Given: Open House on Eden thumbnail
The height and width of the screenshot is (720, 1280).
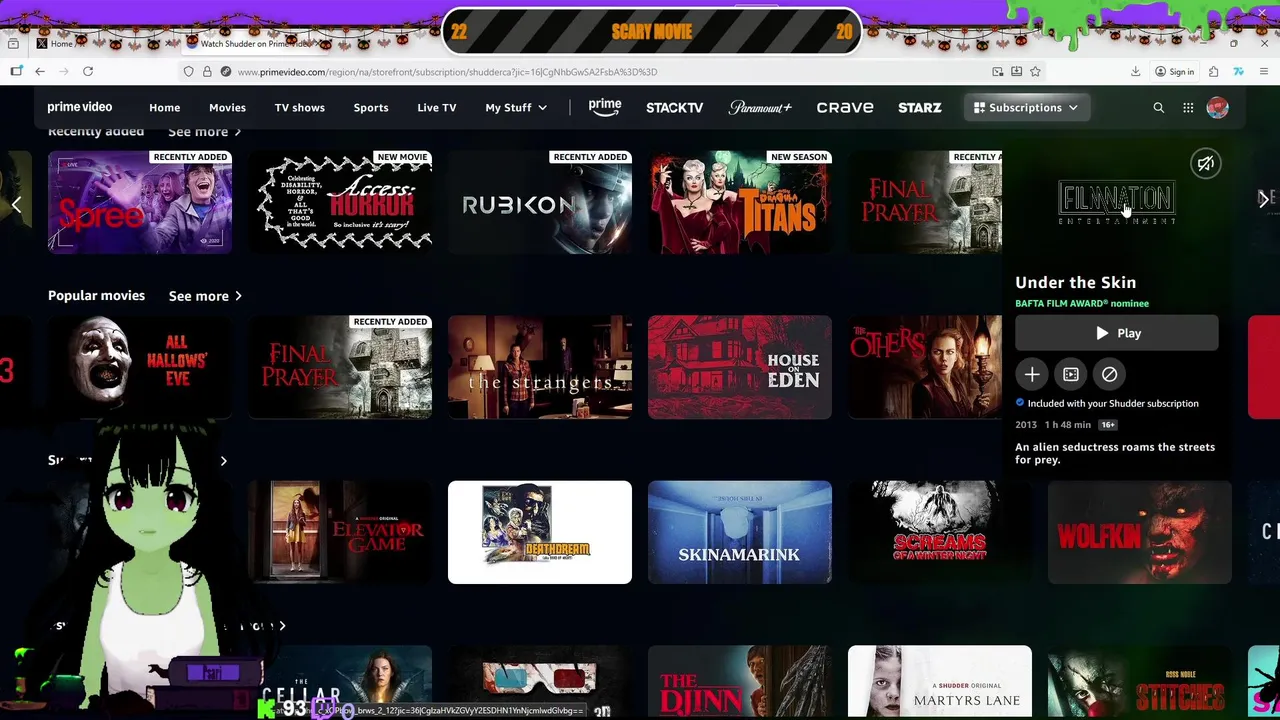Looking at the screenshot, I should click(x=740, y=367).
